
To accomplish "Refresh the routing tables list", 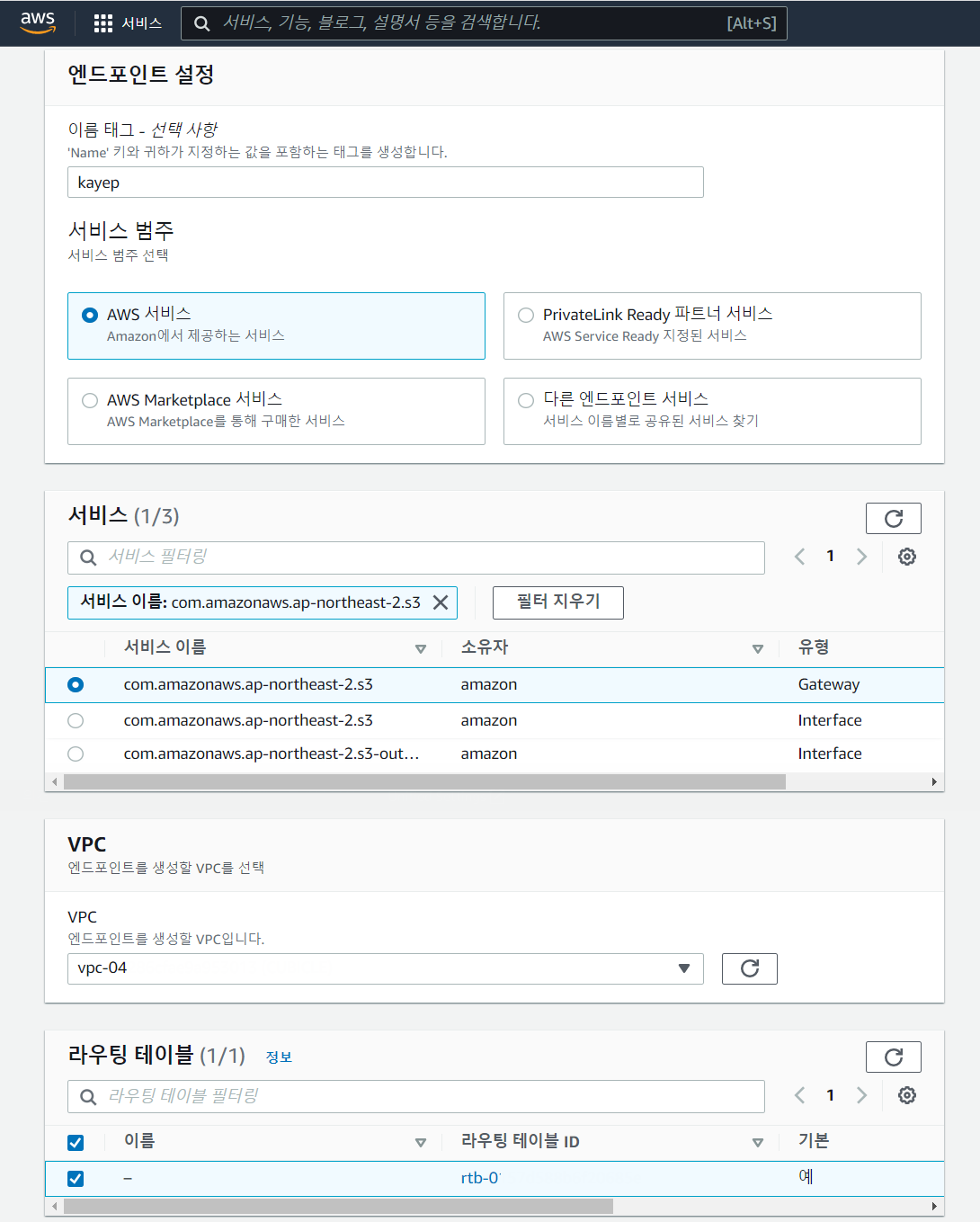I will tap(893, 1057).
